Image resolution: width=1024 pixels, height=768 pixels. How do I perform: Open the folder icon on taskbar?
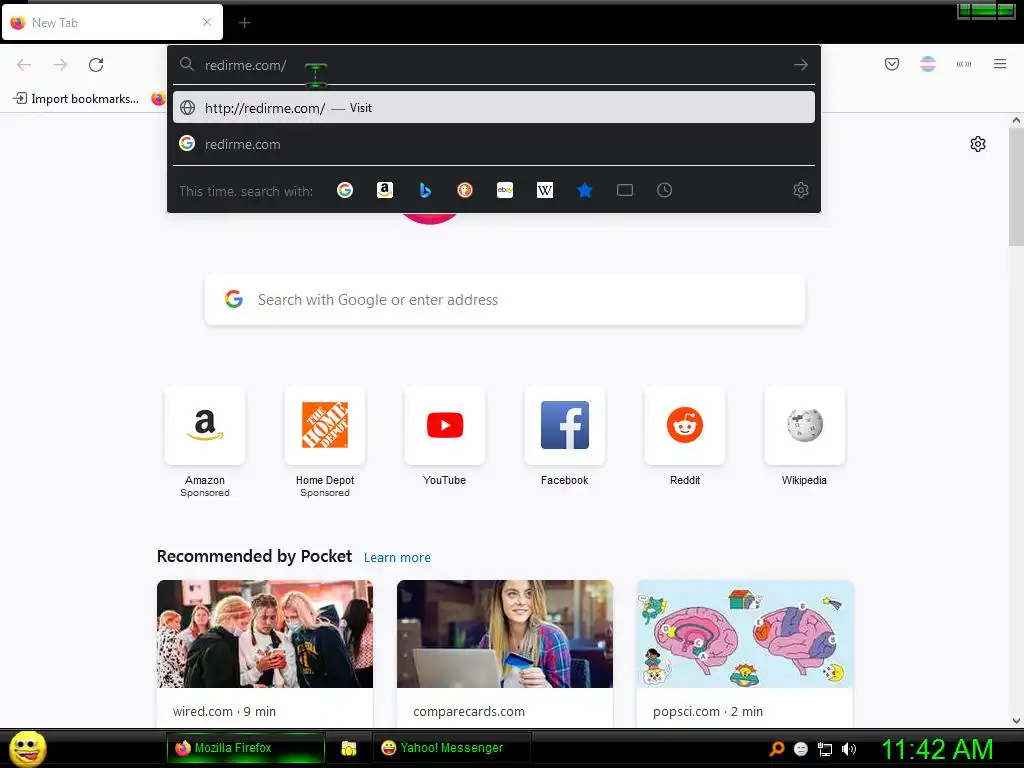click(x=349, y=748)
